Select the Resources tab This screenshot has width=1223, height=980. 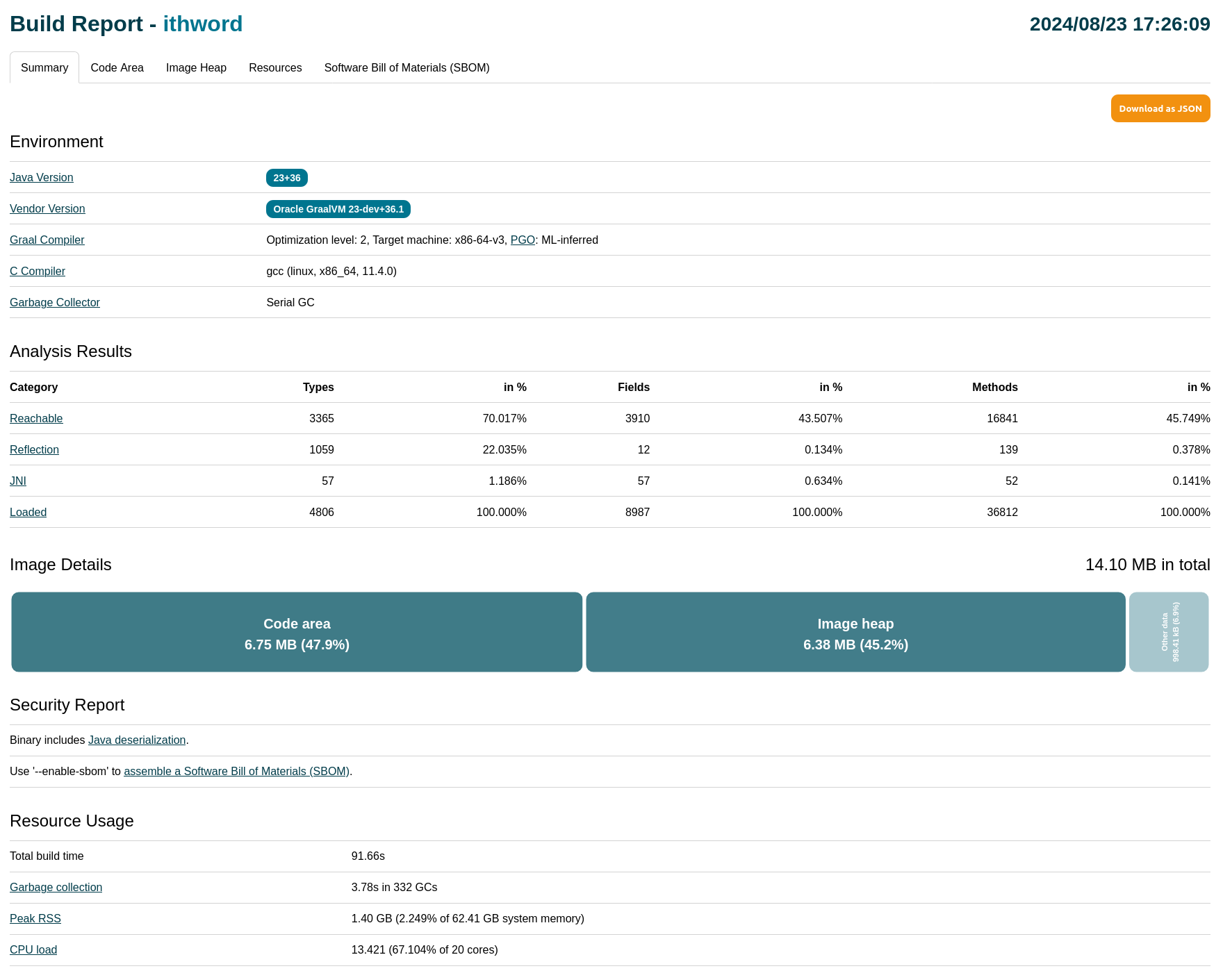pyautogui.click(x=275, y=67)
